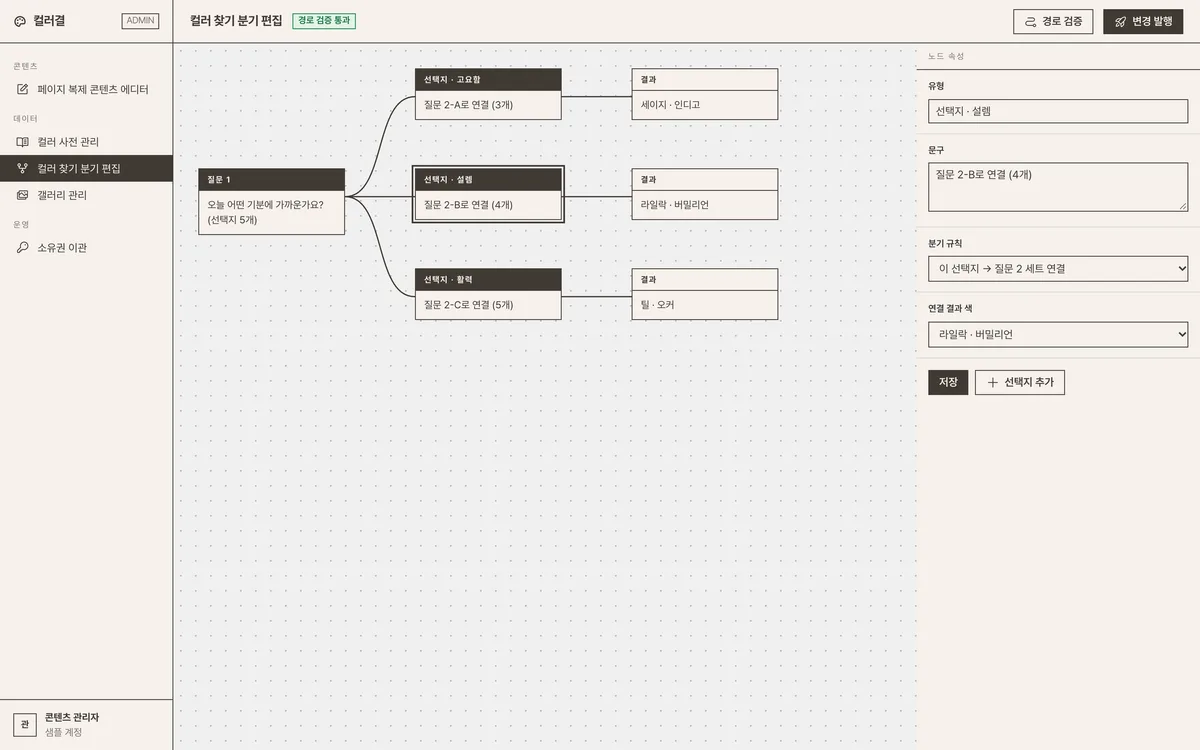Click the route icon in 경로 검증 button
Image resolution: width=1200 pixels, height=750 pixels.
pyautogui.click(x=1030, y=21)
